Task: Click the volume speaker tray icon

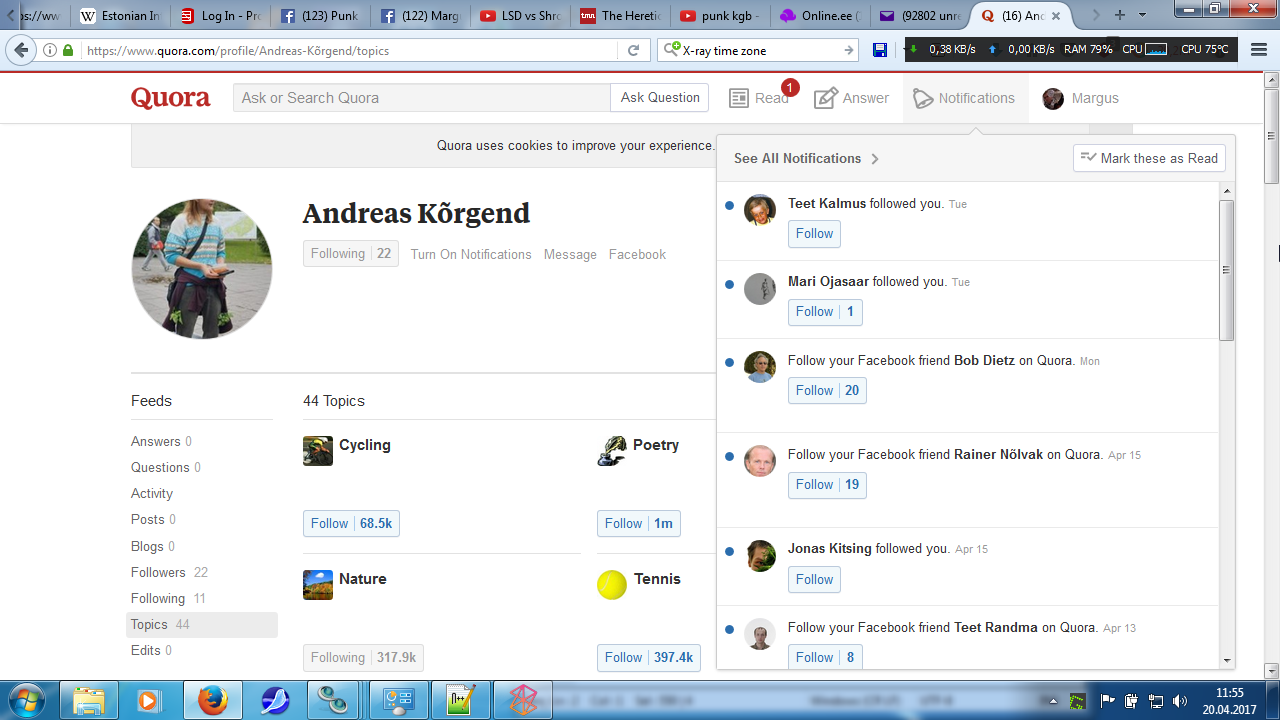Action: tap(1180, 701)
